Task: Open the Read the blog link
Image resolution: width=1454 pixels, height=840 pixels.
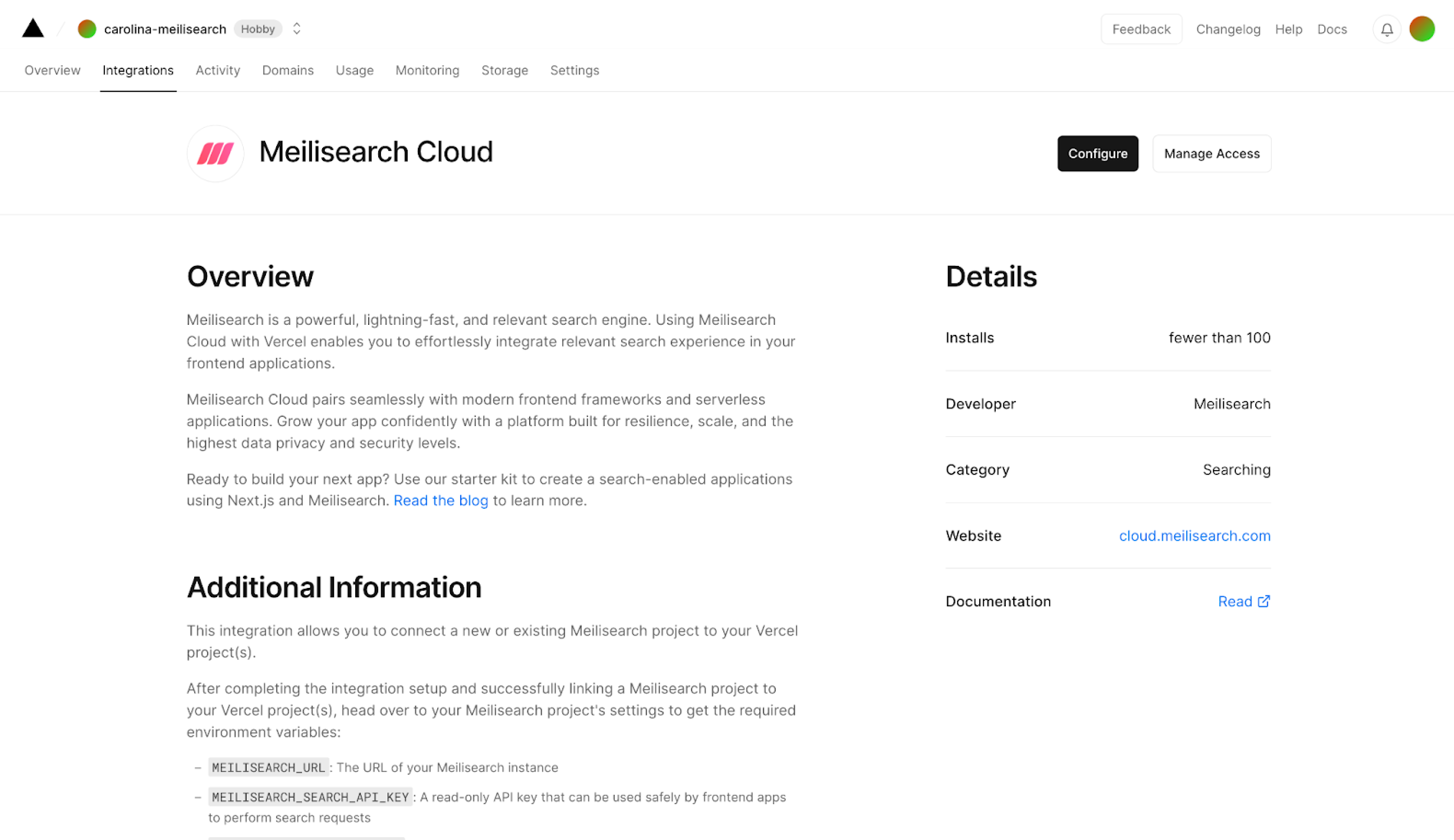Action: (441, 500)
